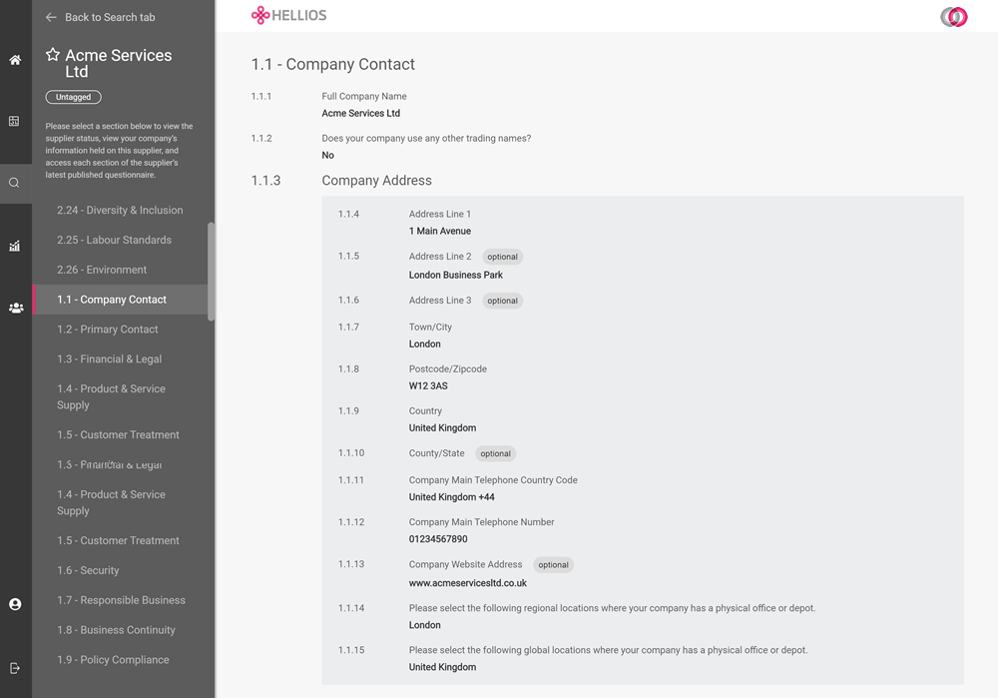Click the logout icon at rail bottom
Viewport: 998px width, 698px height.
pos(15,668)
